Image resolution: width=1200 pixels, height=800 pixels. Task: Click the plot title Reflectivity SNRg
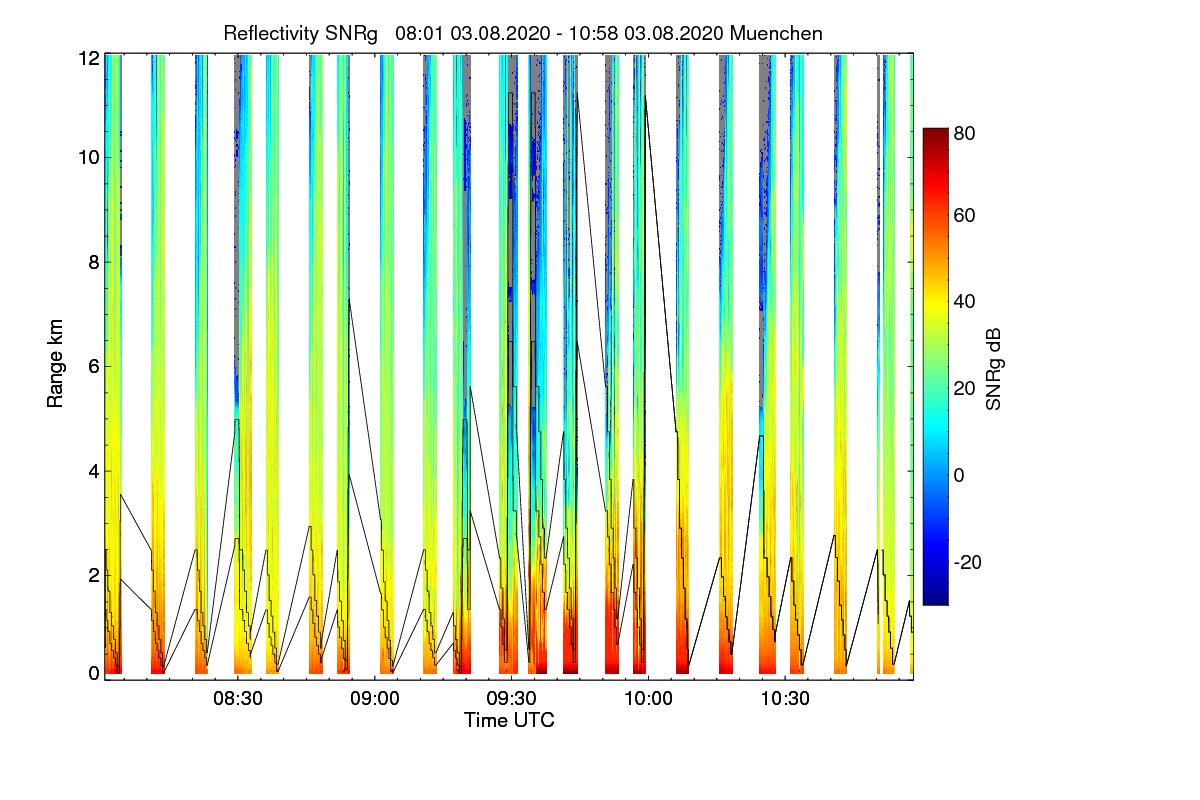click(x=301, y=33)
